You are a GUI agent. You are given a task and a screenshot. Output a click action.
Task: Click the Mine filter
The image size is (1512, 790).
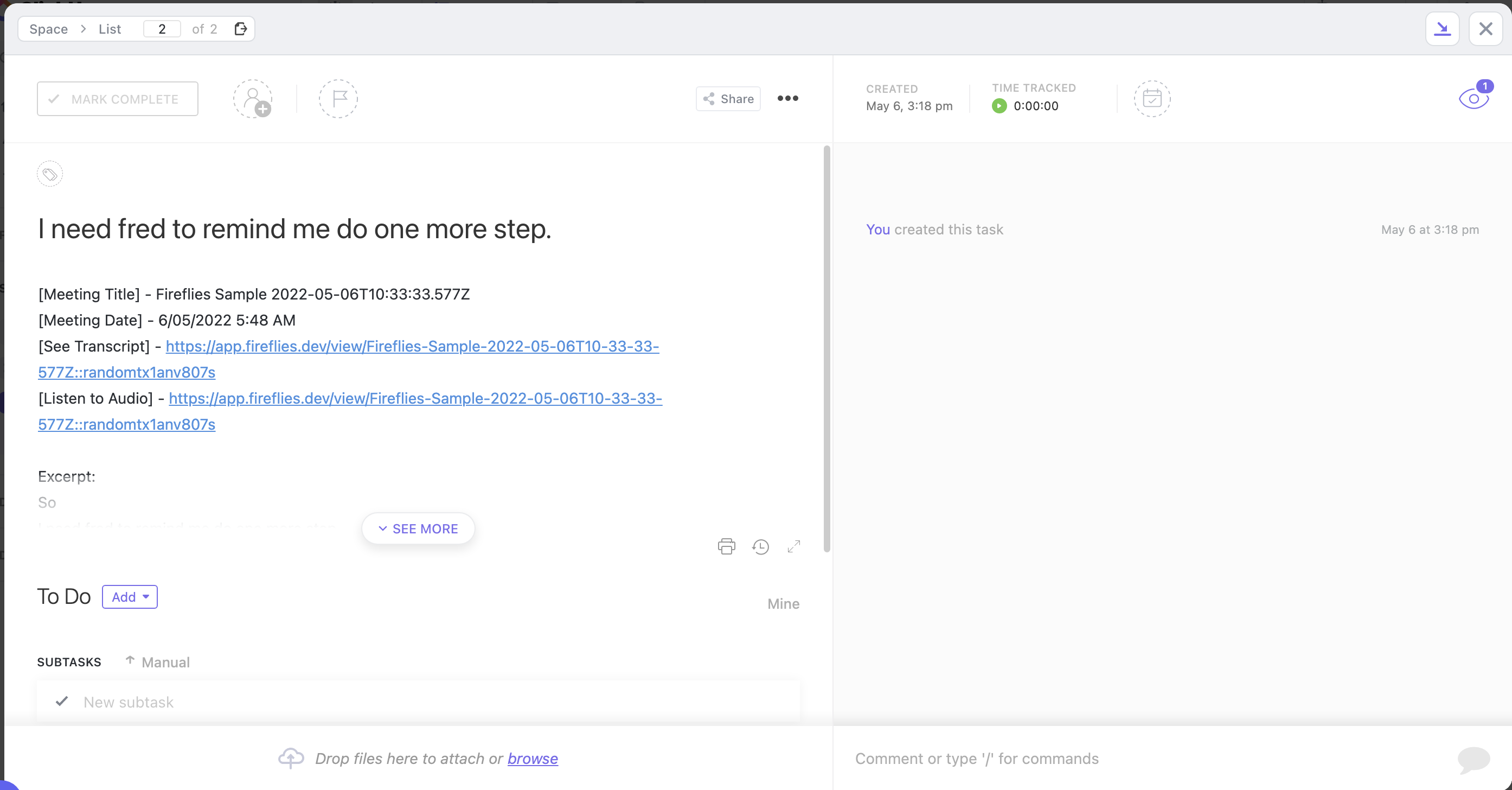point(783,604)
